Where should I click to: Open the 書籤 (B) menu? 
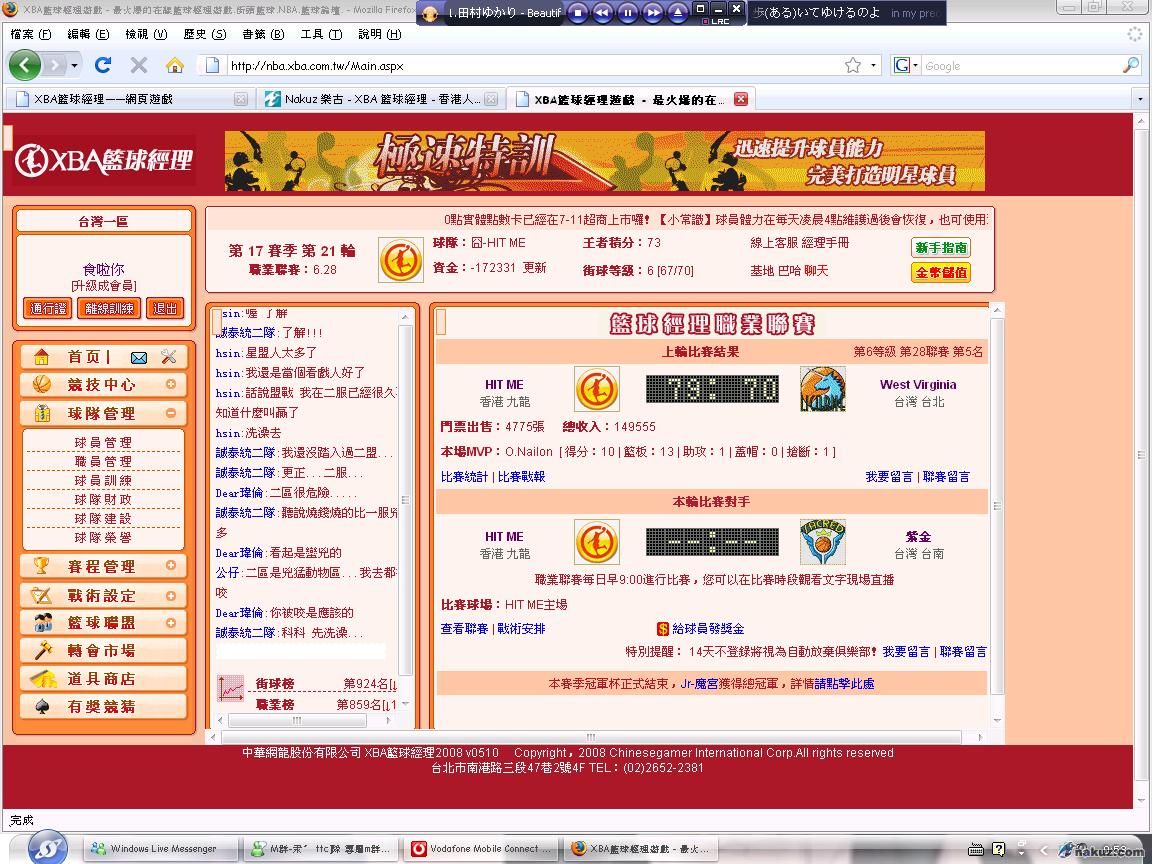click(263, 34)
